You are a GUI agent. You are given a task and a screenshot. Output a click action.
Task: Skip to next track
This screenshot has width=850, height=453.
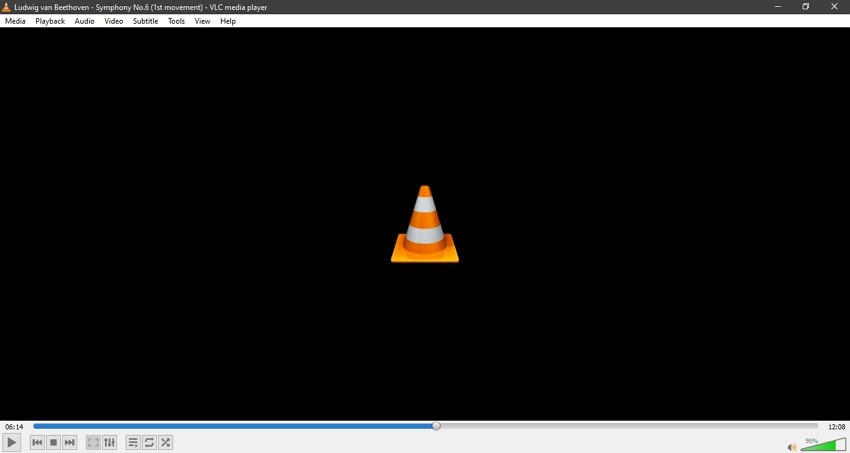[69, 443]
